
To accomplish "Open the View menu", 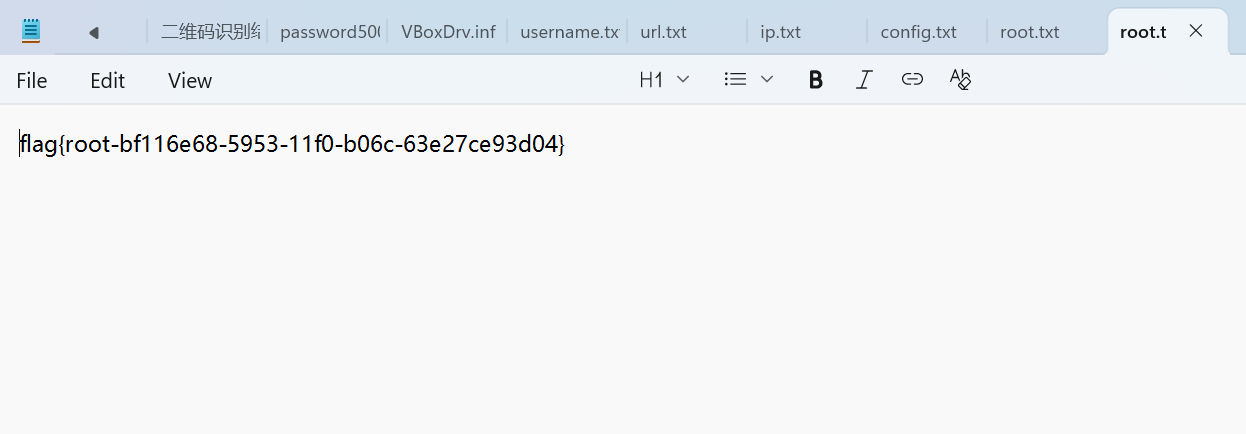I will (190, 81).
